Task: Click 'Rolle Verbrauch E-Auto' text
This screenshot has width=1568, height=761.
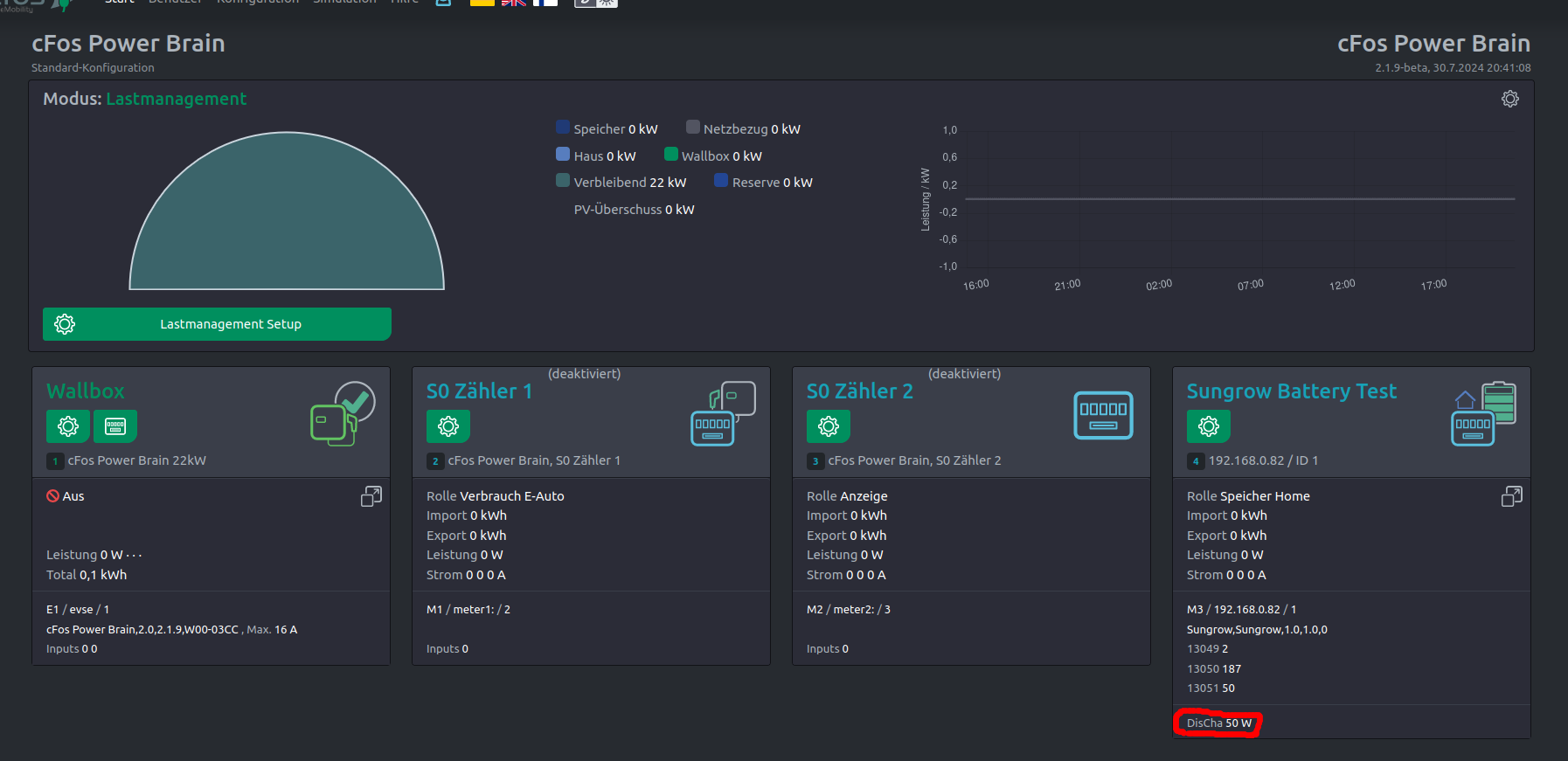Action: coord(496,496)
